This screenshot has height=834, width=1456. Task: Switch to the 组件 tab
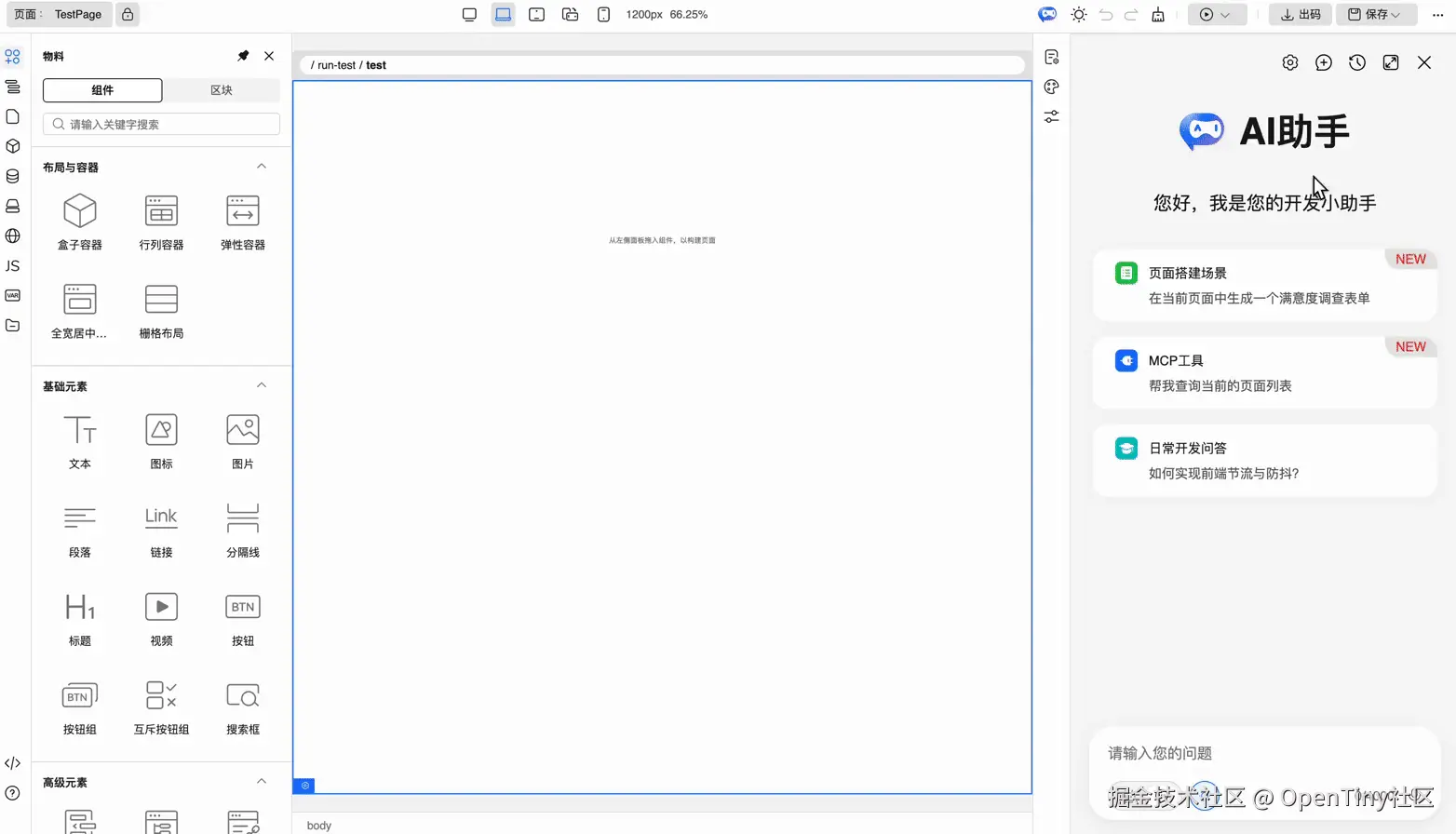click(102, 90)
